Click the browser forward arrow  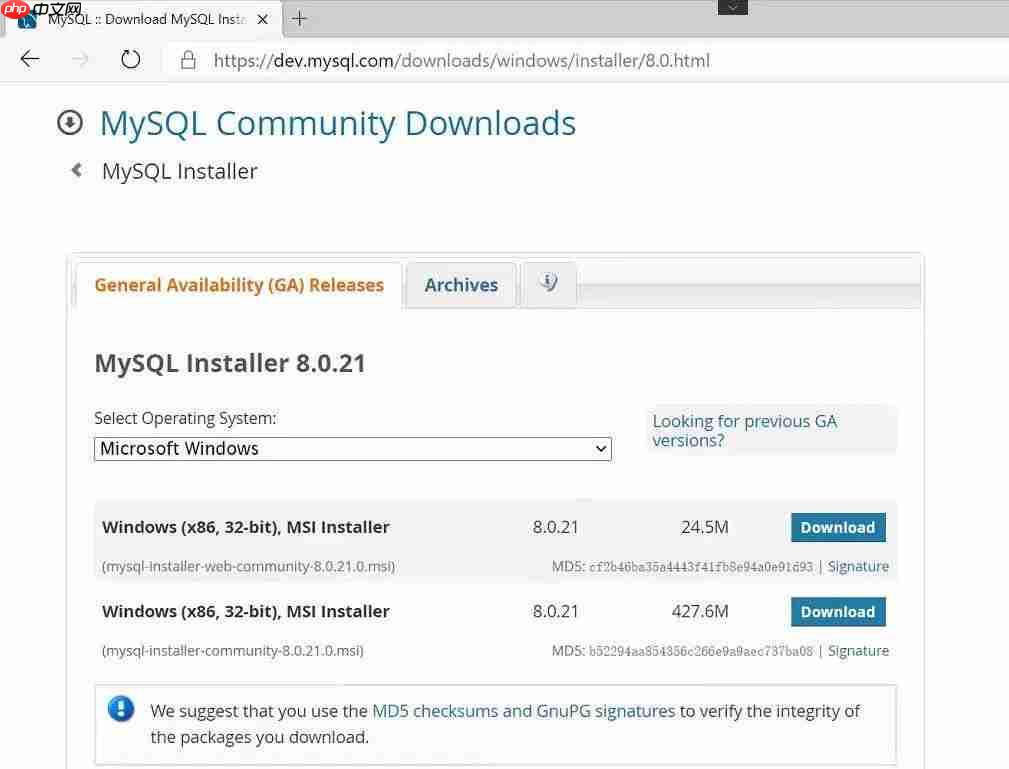click(x=79, y=59)
